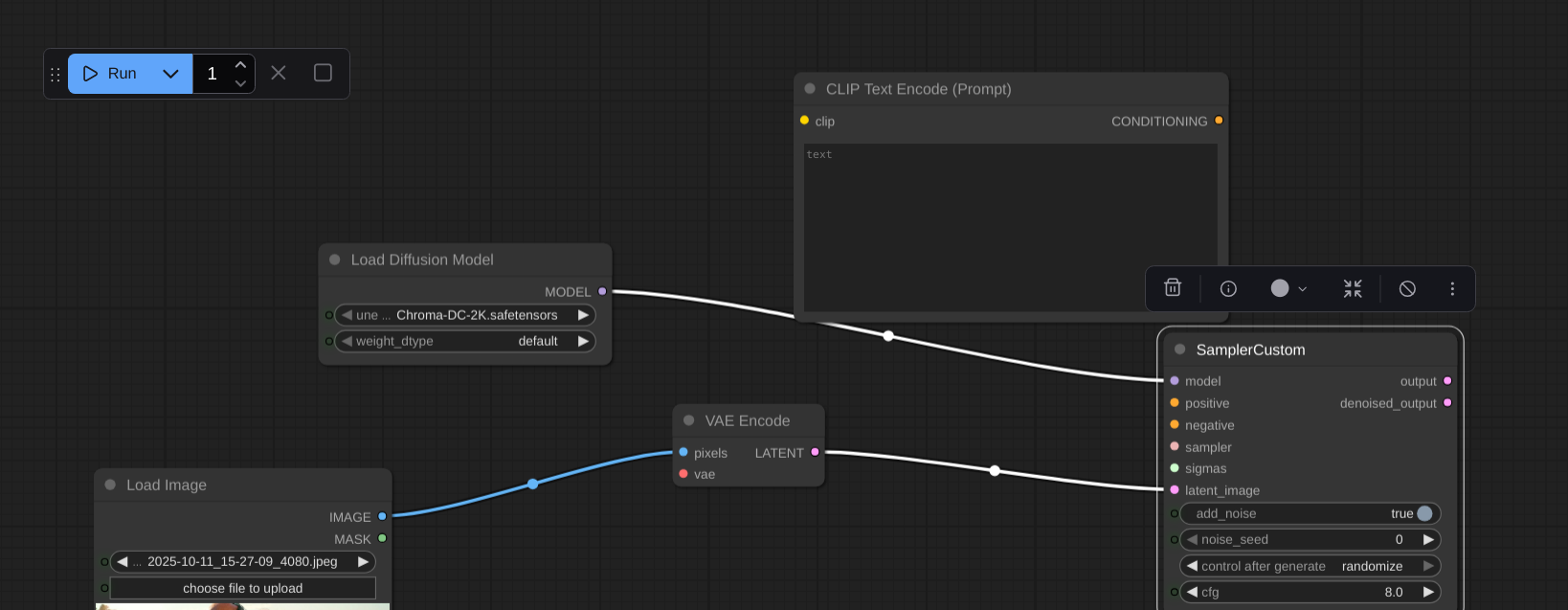
Task: Click the batch count number field
Action: pos(213,74)
